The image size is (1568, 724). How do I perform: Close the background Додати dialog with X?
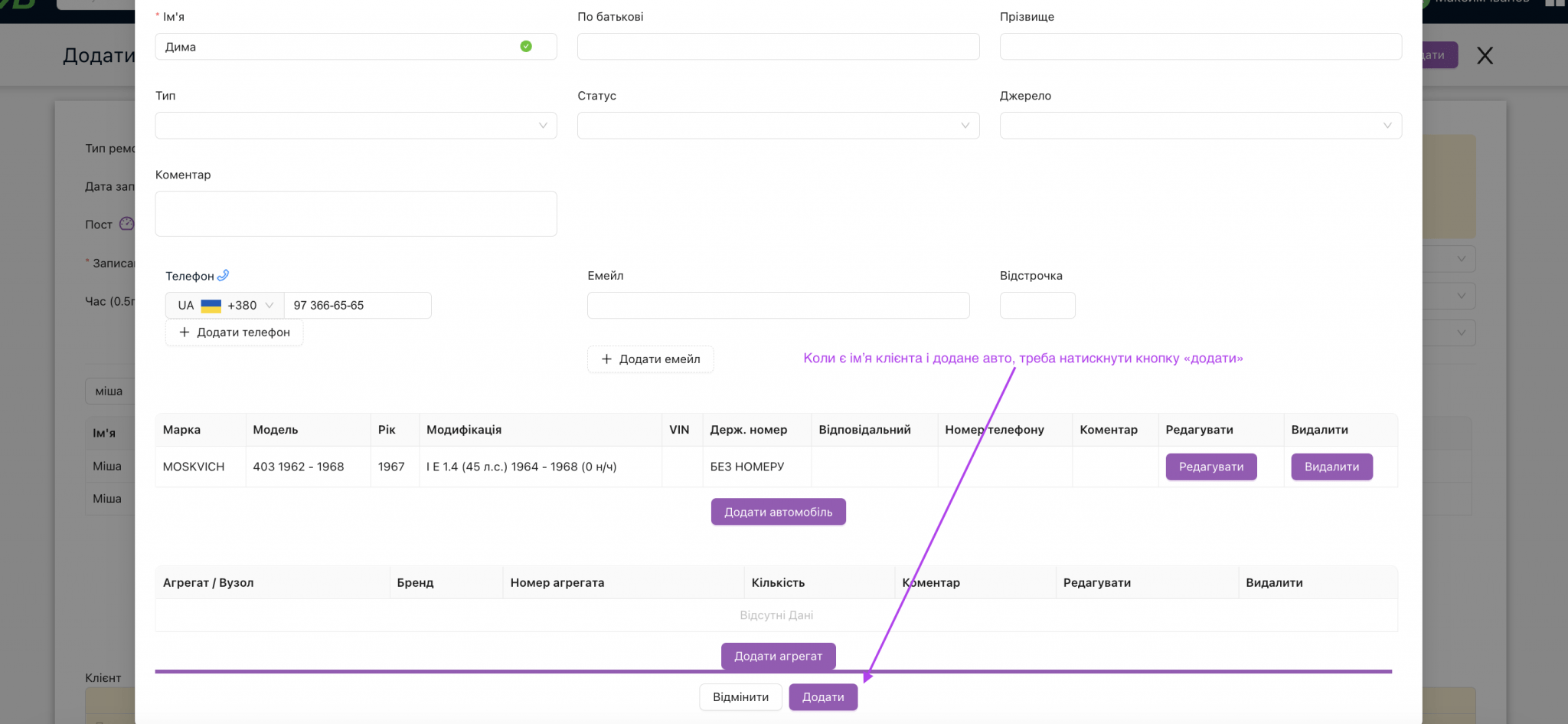point(1485,55)
